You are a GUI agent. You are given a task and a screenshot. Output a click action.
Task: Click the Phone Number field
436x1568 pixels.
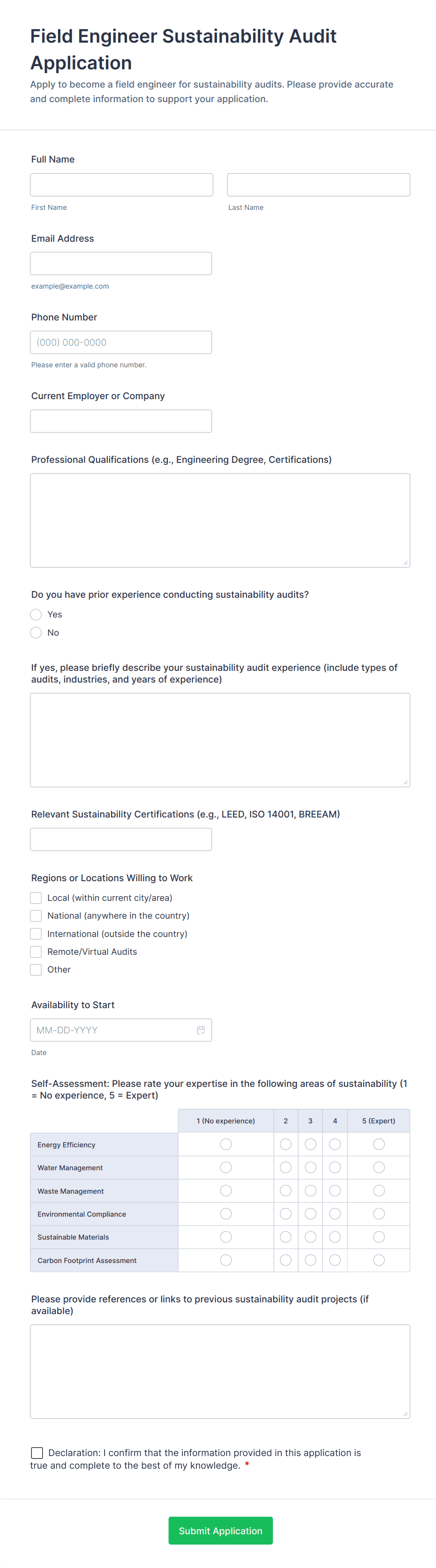click(120, 342)
